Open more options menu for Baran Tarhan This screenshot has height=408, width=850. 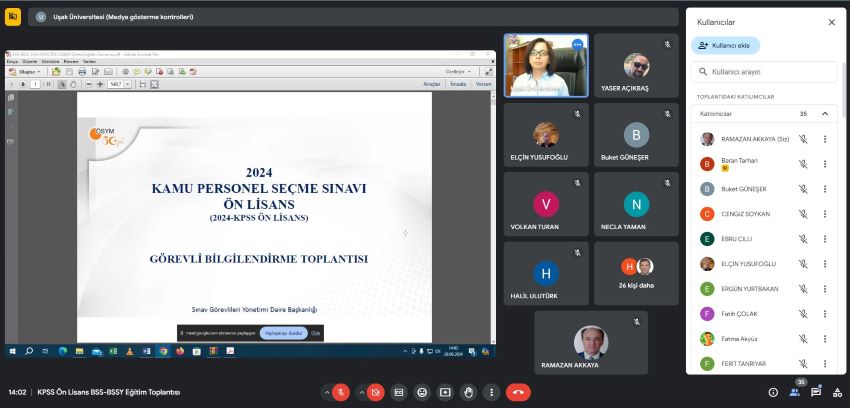(x=825, y=164)
